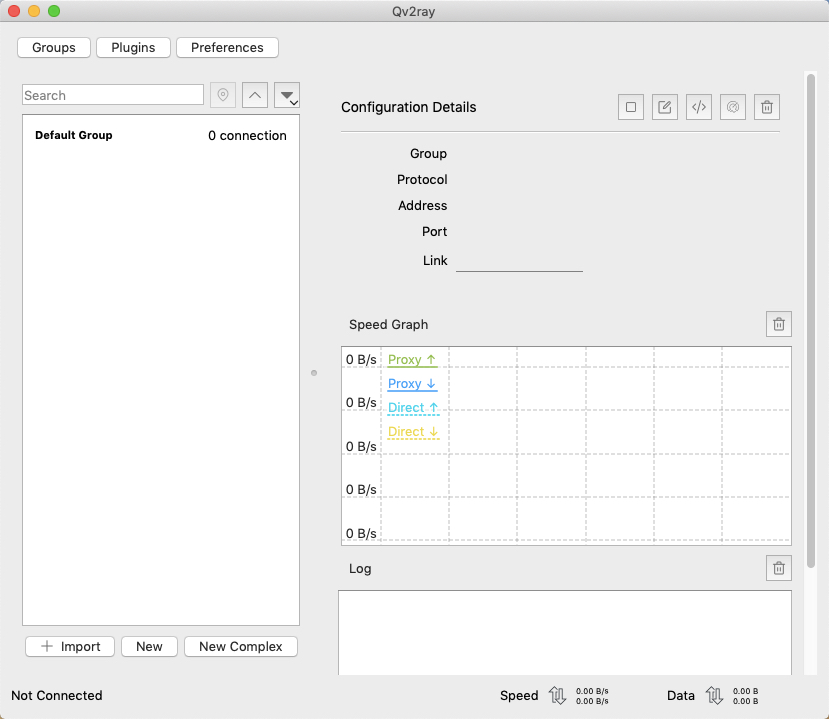
Task: Click the yellow Direct download legend
Action: tap(413, 432)
